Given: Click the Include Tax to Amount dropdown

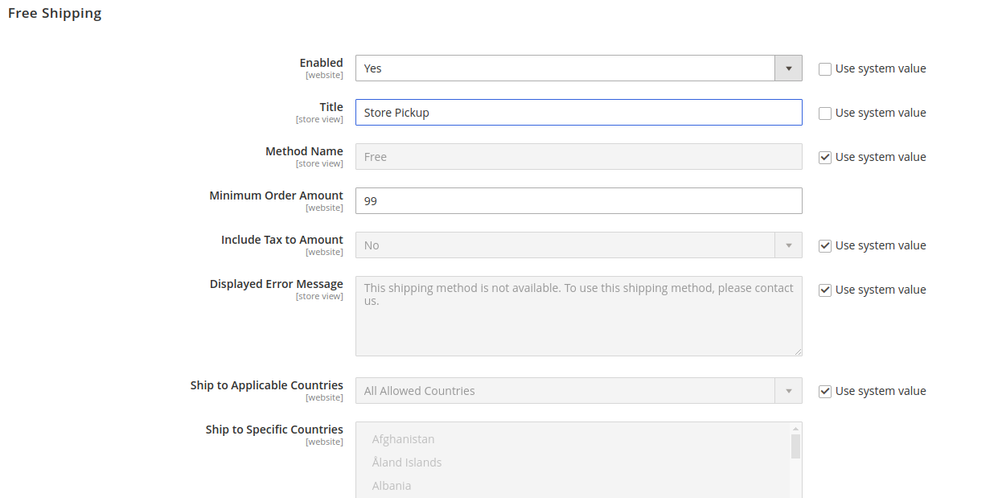Looking at the screenshot, I should [x=578, y=245].
